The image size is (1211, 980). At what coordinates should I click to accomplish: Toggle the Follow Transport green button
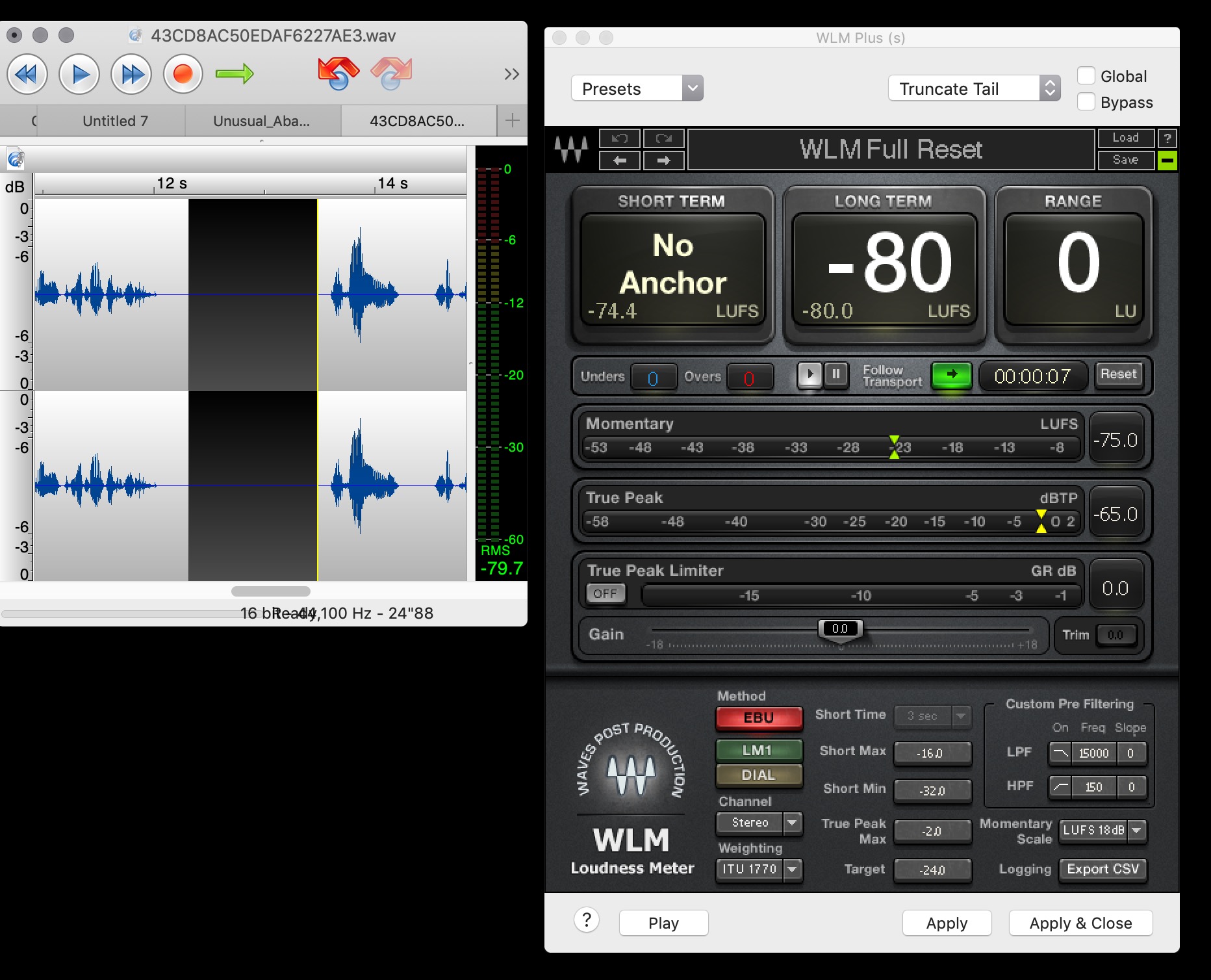click(951, 375)
